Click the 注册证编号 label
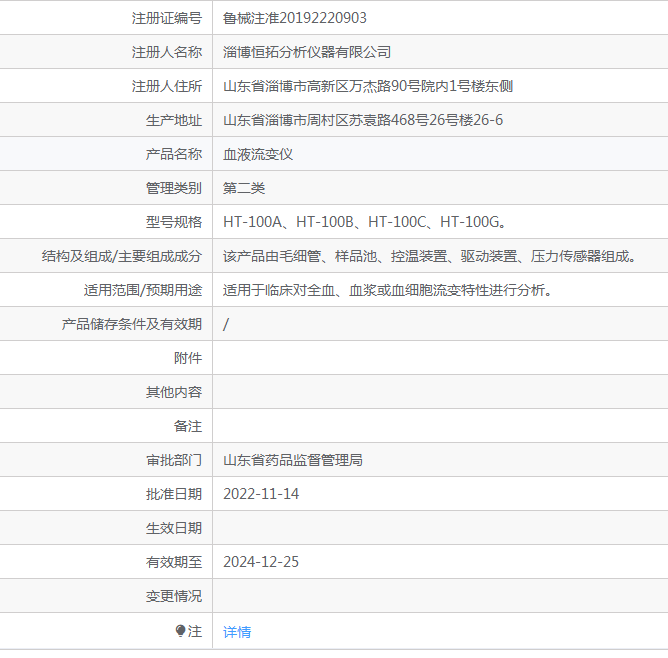The width and height of the screenshot is (668, 658). tap(167, 18)
